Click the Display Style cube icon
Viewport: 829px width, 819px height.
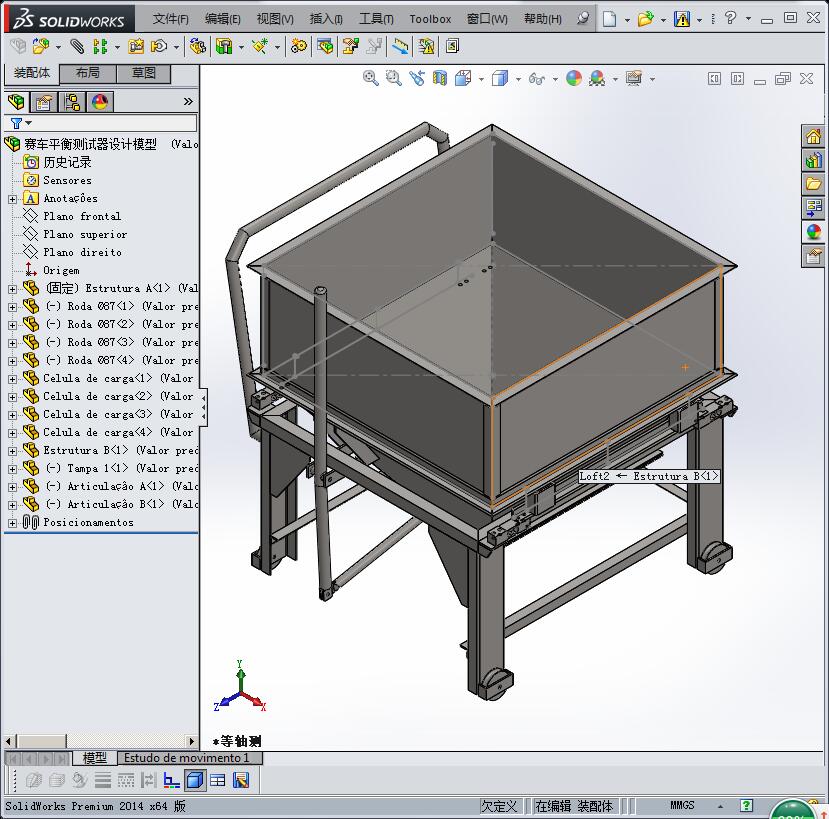500,79
